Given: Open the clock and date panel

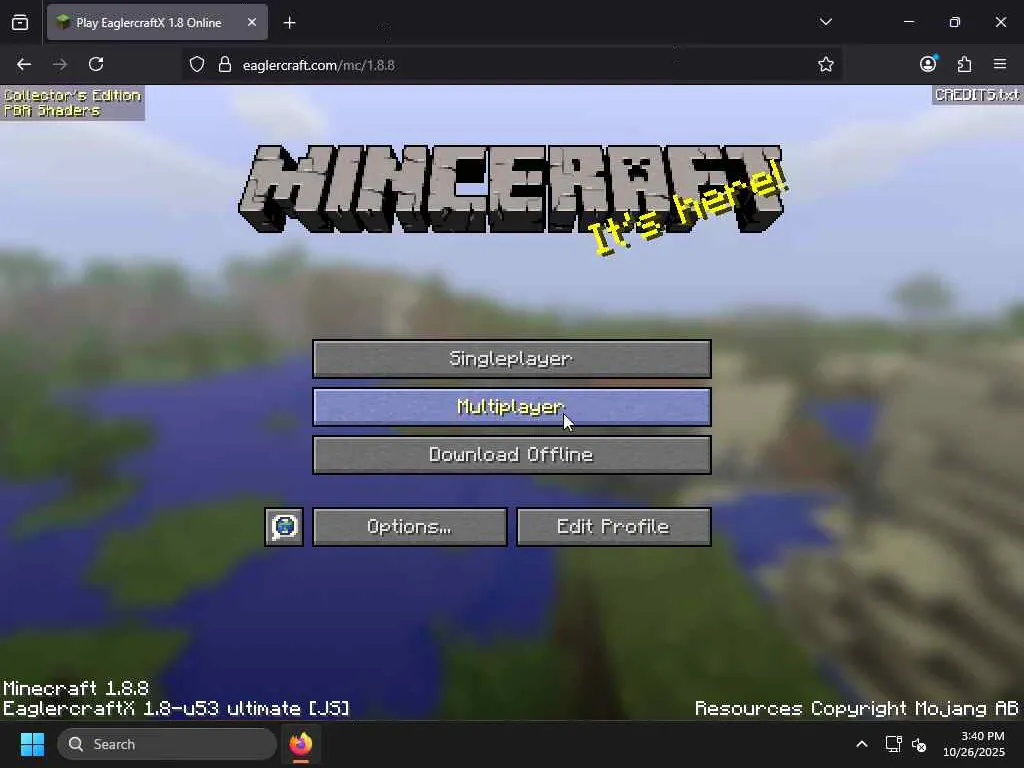Looking at the screenshot, I should (974, 744).
